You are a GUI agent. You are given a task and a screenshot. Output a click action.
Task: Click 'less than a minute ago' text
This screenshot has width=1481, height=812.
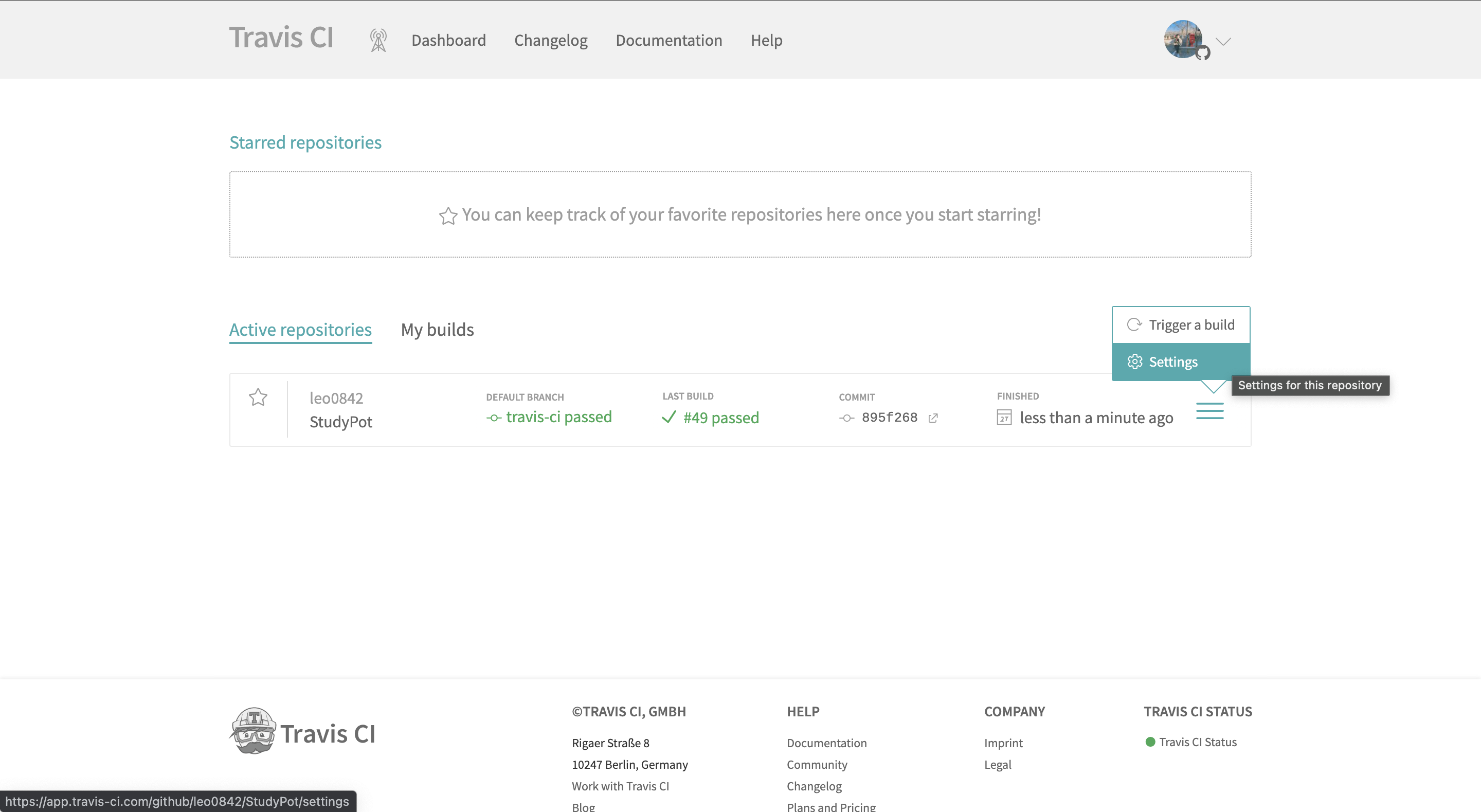click(1096, 418)
